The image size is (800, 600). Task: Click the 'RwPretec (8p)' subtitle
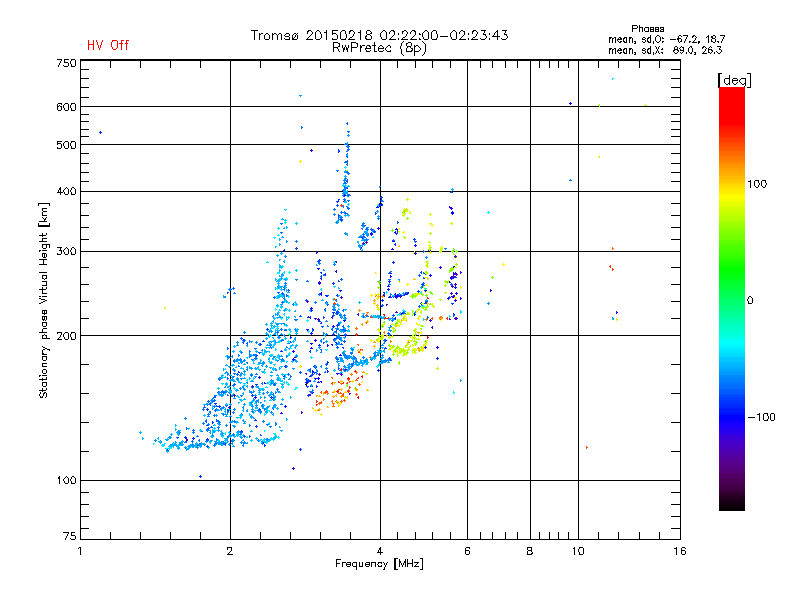coord(379,48)
